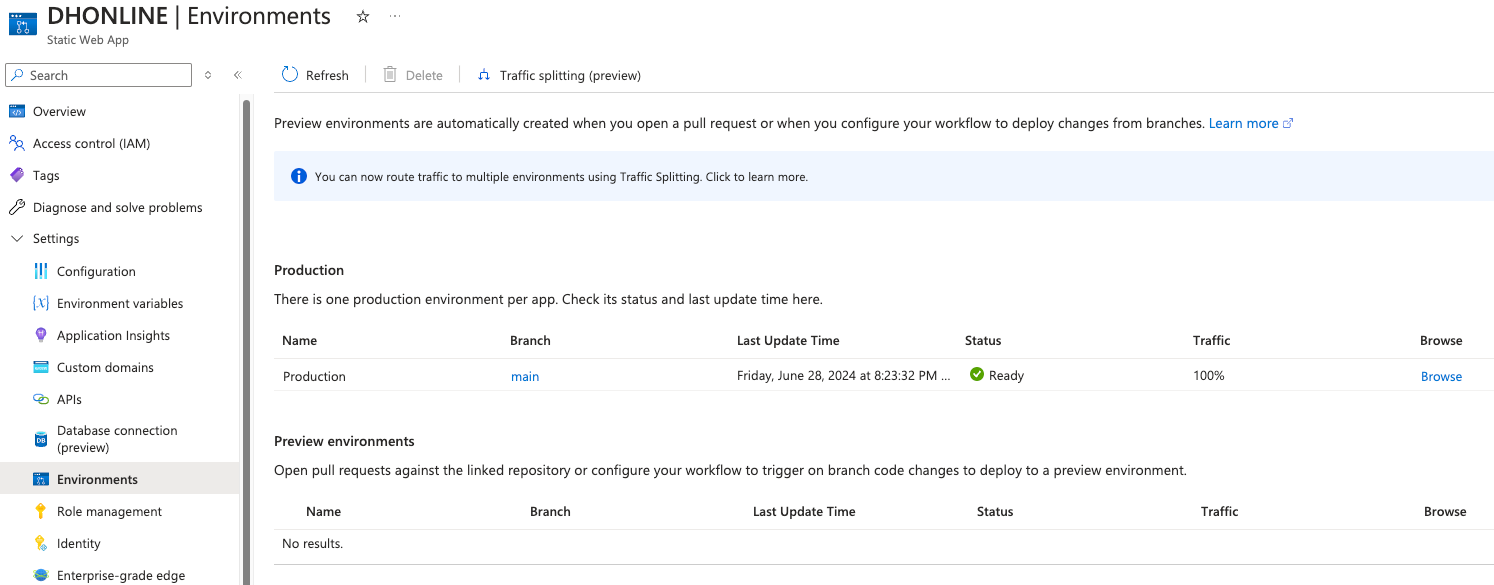Click the Ready status text
1494x585 pixels.
pos(1006,376)
